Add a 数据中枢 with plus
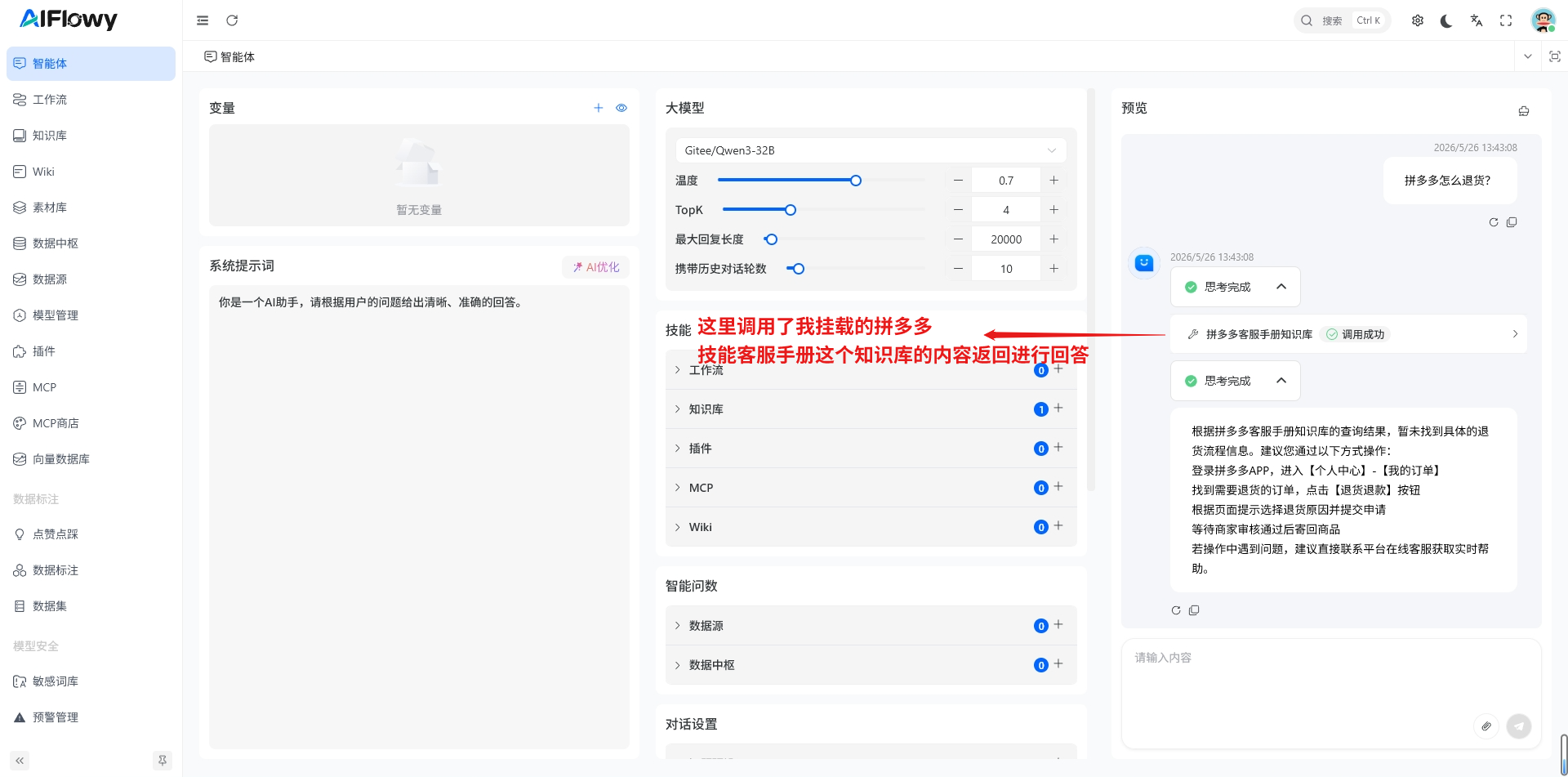This screenshot has height=777, width=1568. (1058, 664)
